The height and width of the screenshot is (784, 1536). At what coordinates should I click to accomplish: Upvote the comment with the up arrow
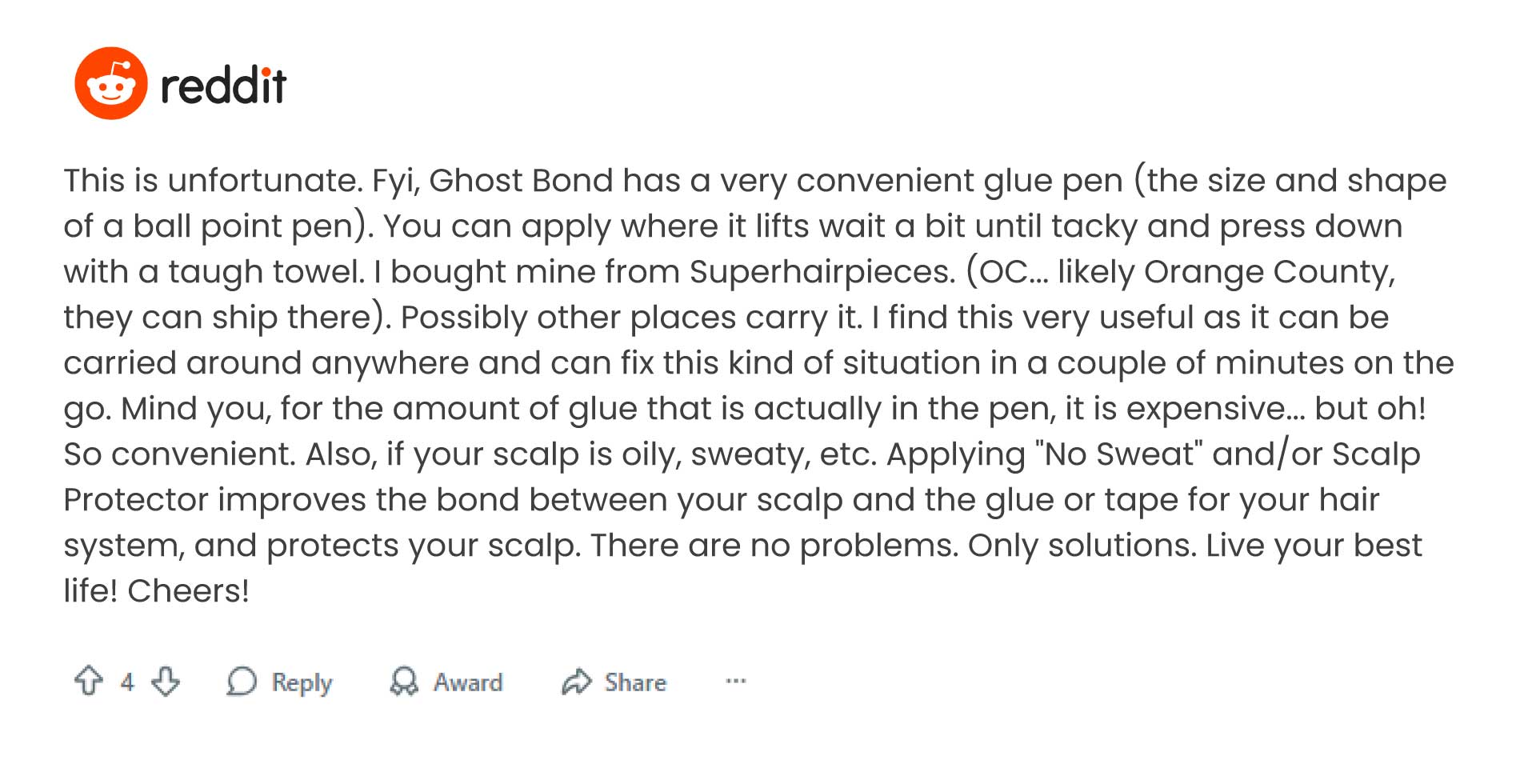click(x=89, y=681)
